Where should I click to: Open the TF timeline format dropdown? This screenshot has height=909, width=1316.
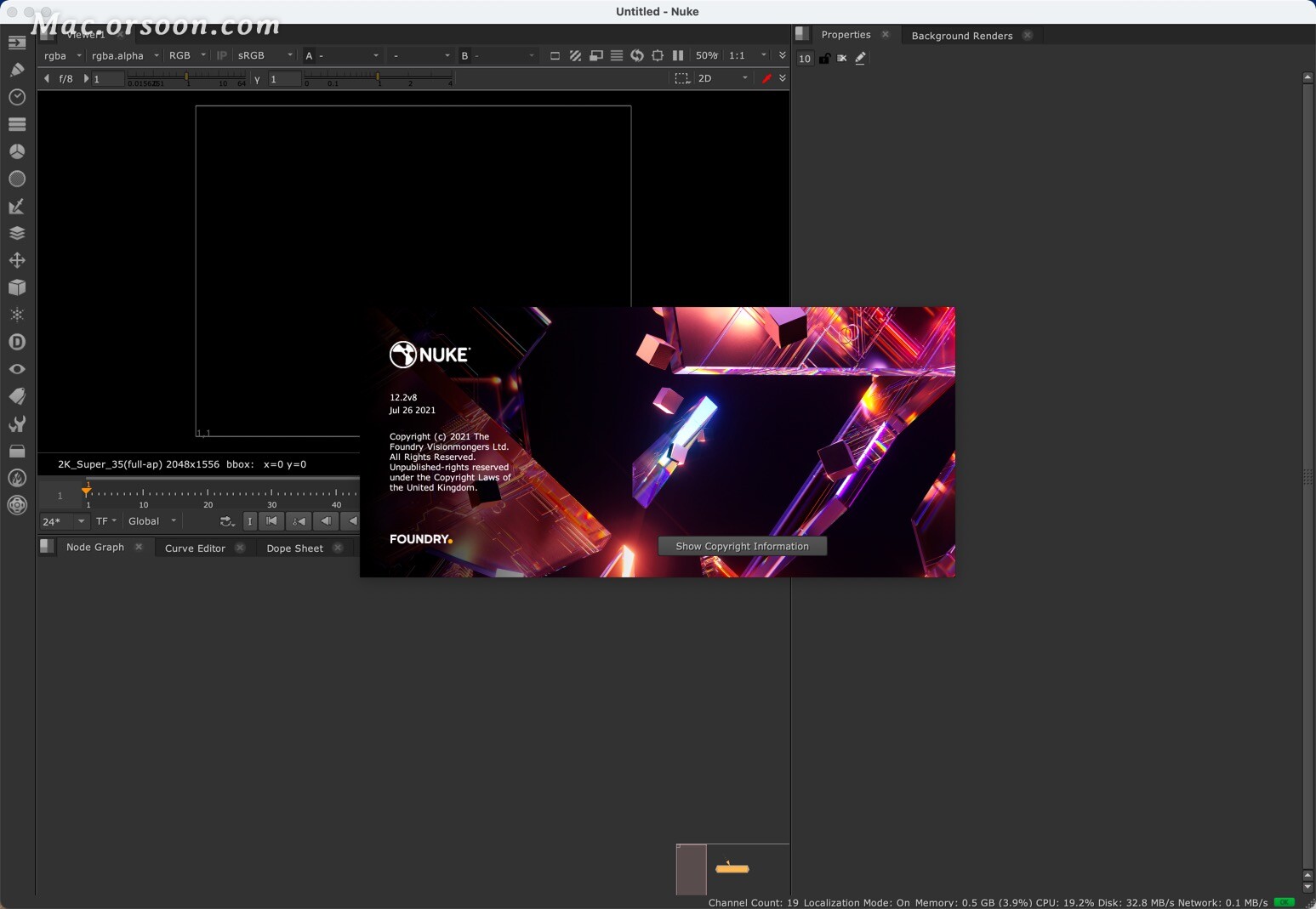pos(106,521)
